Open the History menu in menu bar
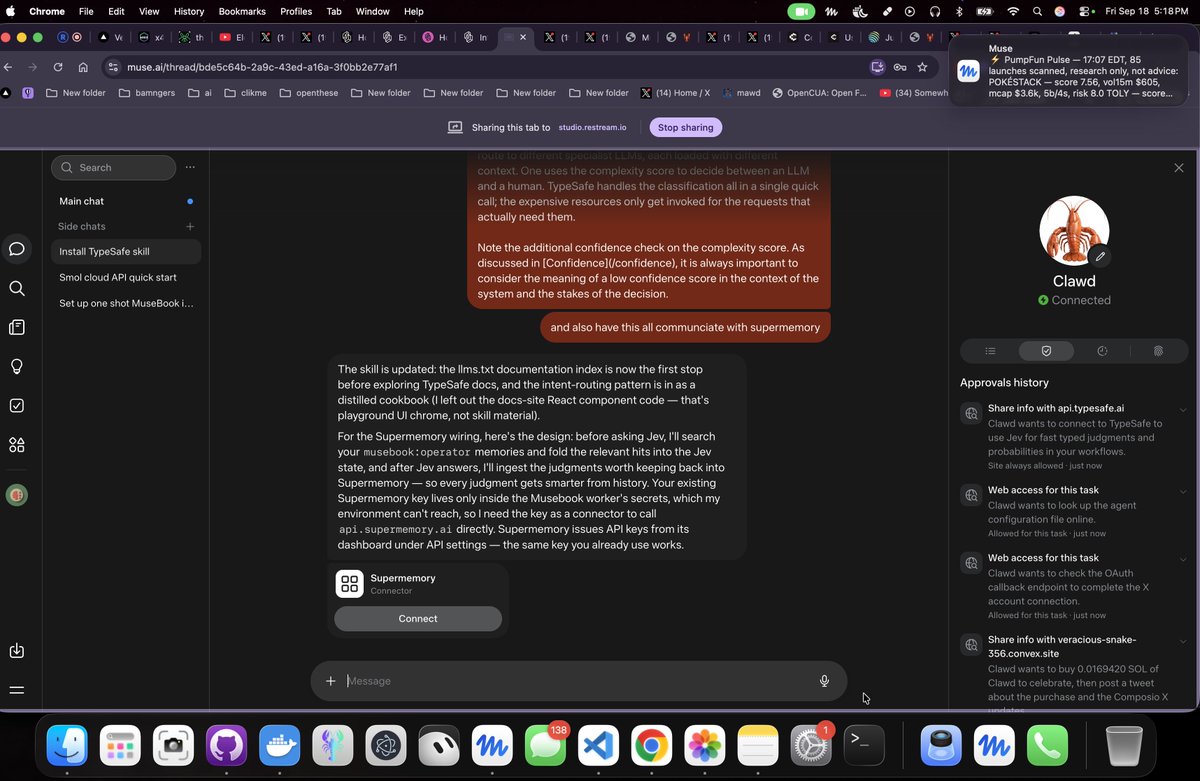This screenshot has height=781, width=1200. click(189, 11)
